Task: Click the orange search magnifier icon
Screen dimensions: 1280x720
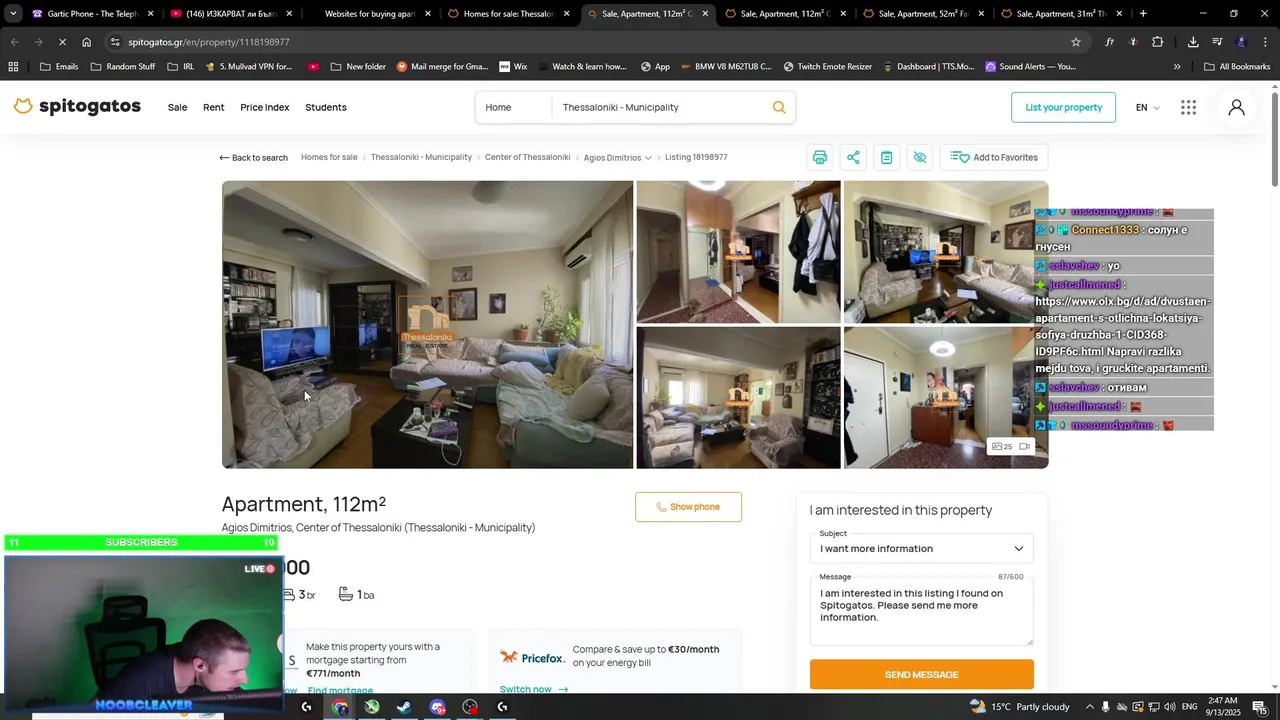Action: pos(779,107)
